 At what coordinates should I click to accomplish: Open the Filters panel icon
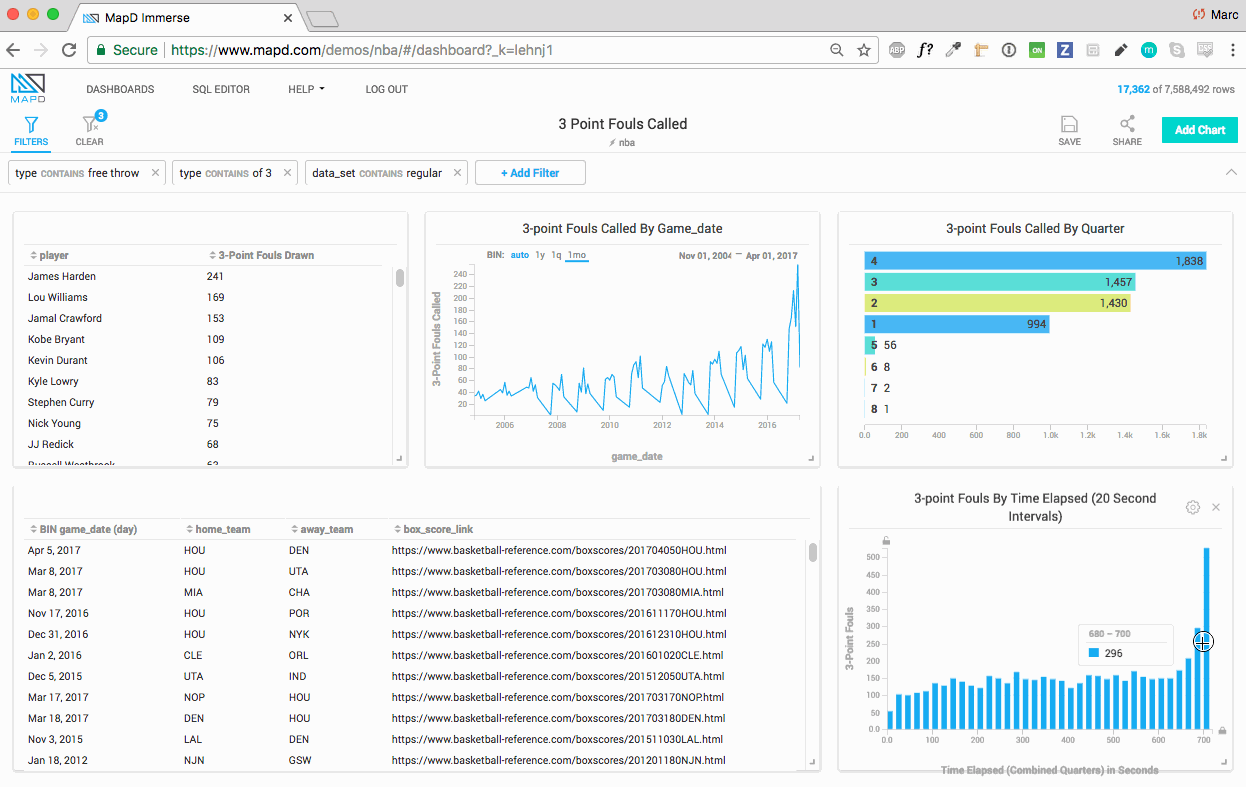(x=31, y=131)
